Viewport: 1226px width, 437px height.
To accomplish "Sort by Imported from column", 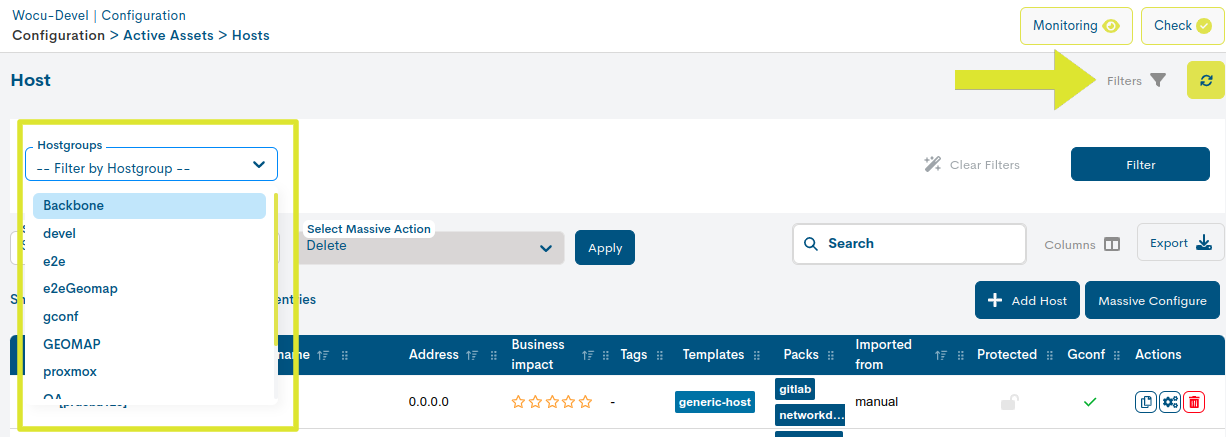I will pos(942,355).
